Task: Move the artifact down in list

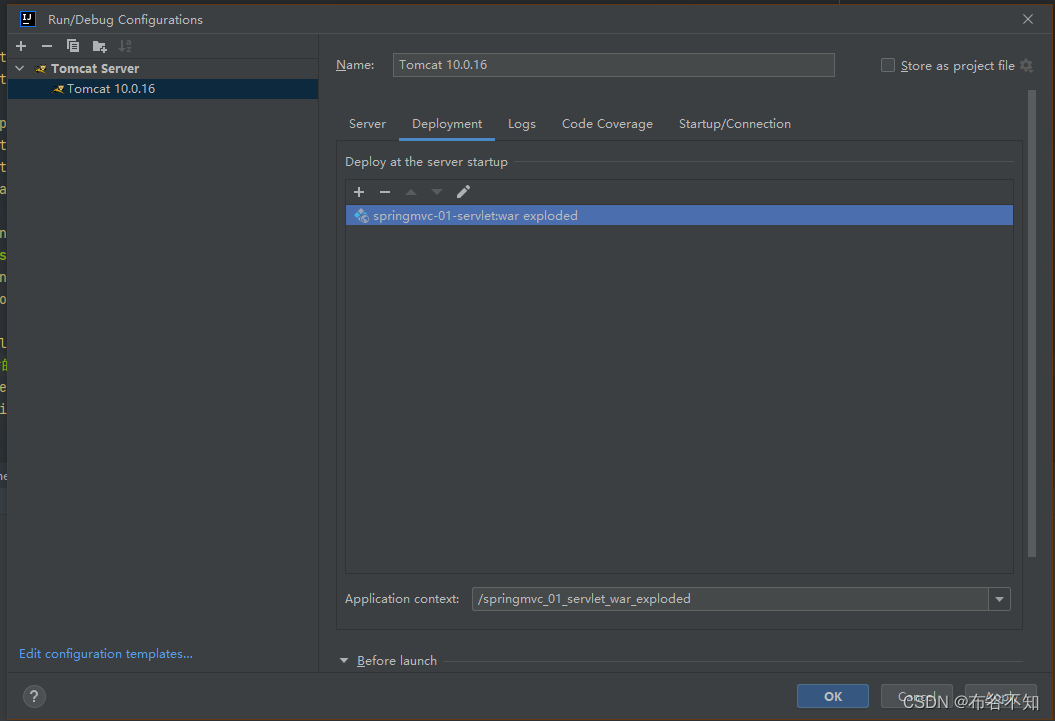Action: (x=437, y=192)
